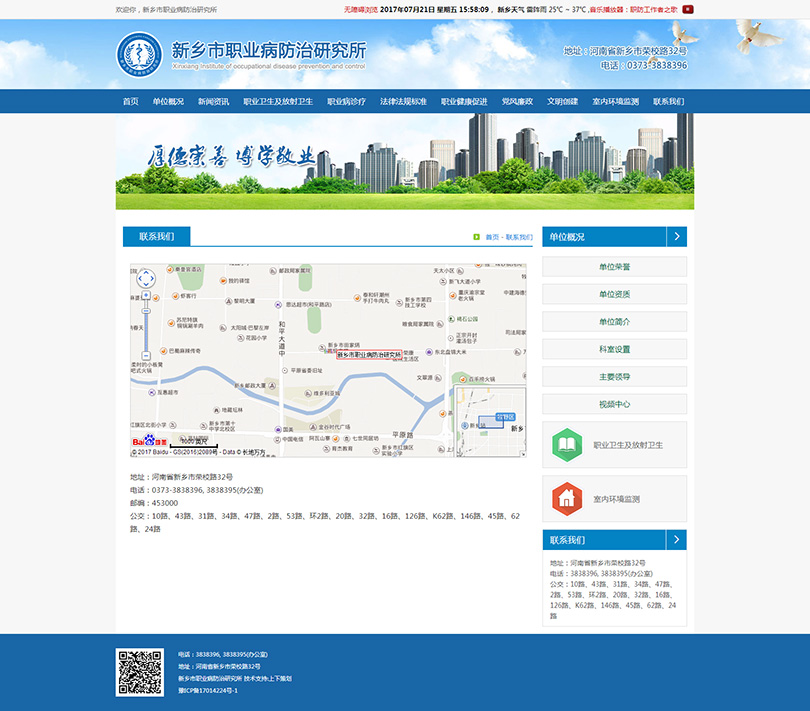Image resolution: width=810 pixels, height=711 pixels.
Task: Click the map zoom level slider track
Action: (x=146, y=325)
